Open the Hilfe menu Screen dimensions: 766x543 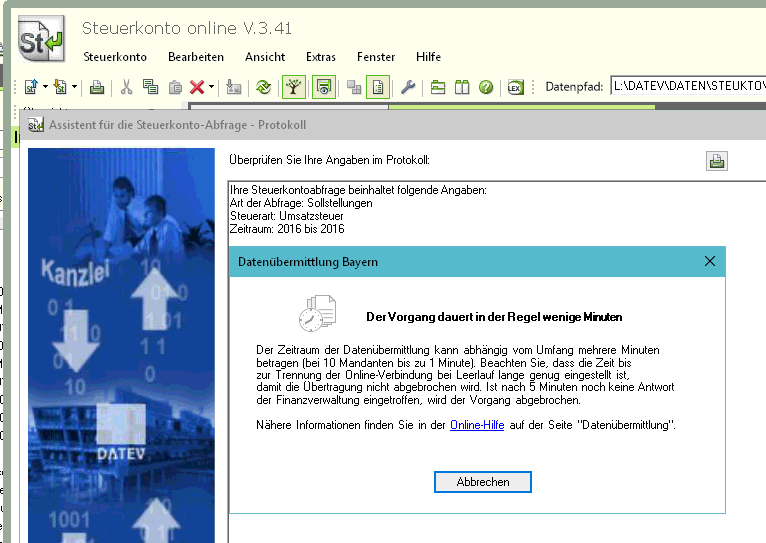point(428,57)
